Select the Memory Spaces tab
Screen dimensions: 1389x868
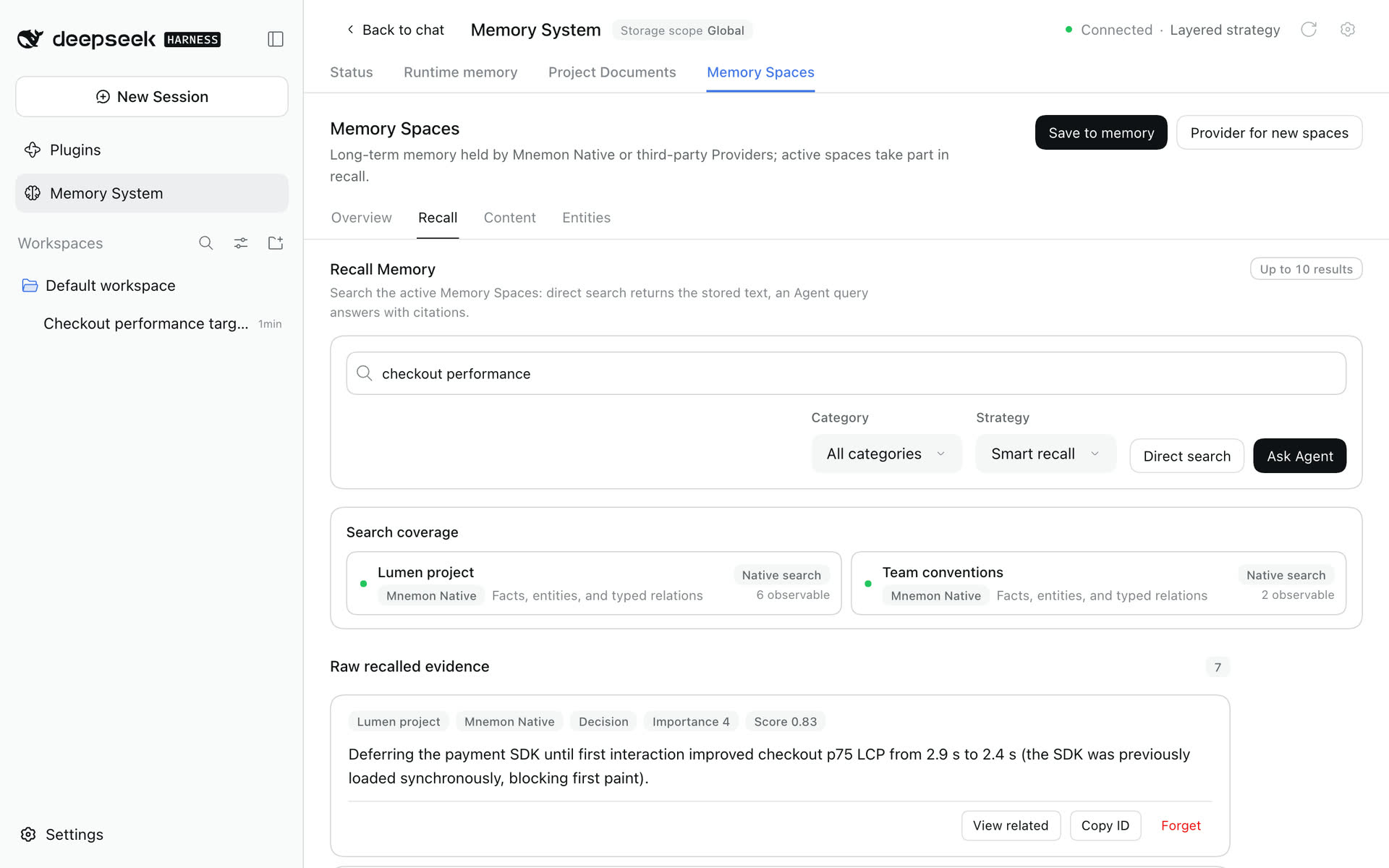click(760, 72)
